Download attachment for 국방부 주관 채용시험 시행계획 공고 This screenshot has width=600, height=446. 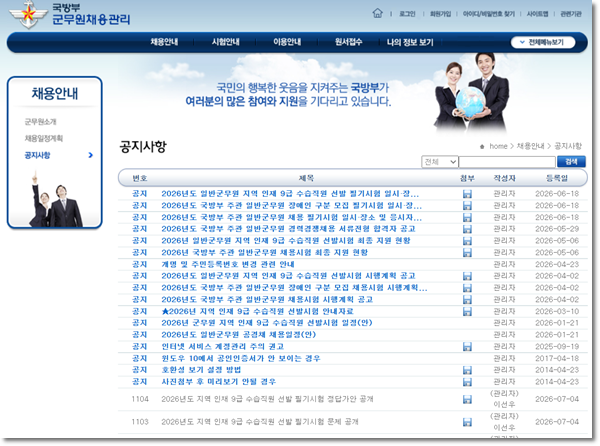click(467, 300)
